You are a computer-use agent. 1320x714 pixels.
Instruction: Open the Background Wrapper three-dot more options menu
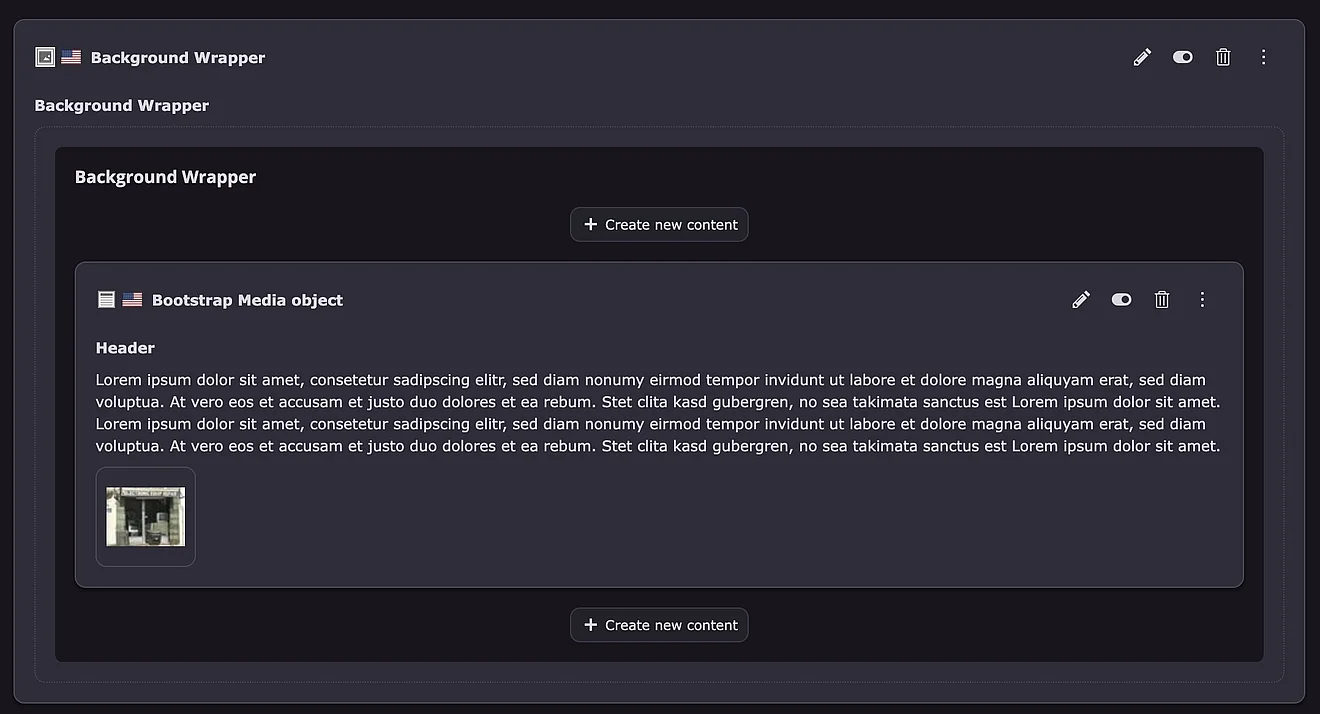(x=1263, y=57)
